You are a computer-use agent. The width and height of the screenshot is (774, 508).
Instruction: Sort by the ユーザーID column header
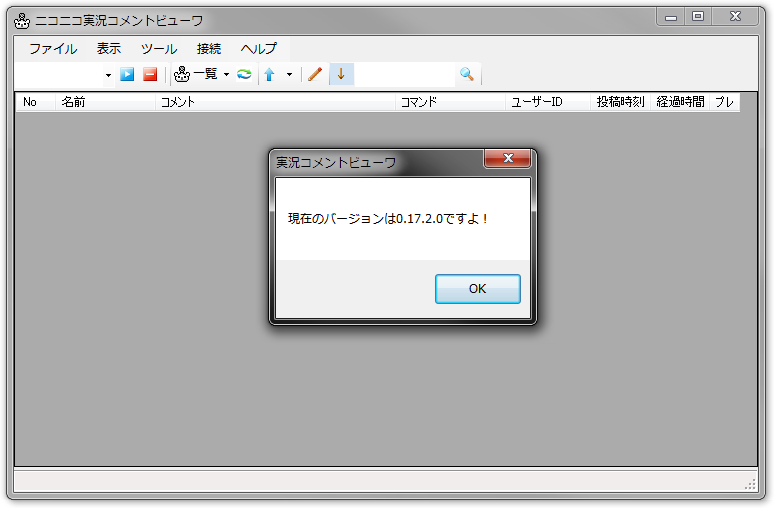547,102
